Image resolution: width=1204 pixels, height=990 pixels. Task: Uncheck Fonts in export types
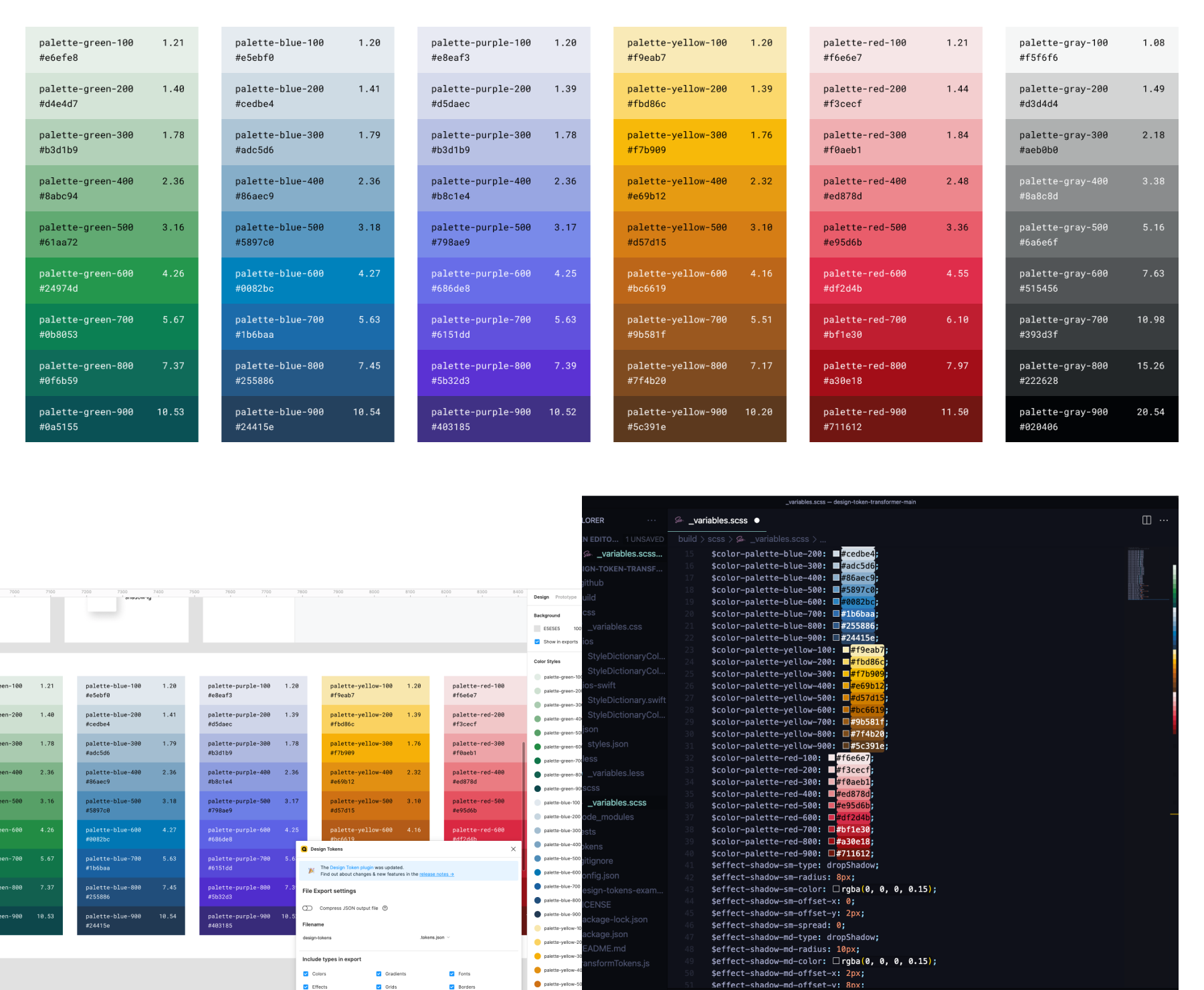point(451,974)
